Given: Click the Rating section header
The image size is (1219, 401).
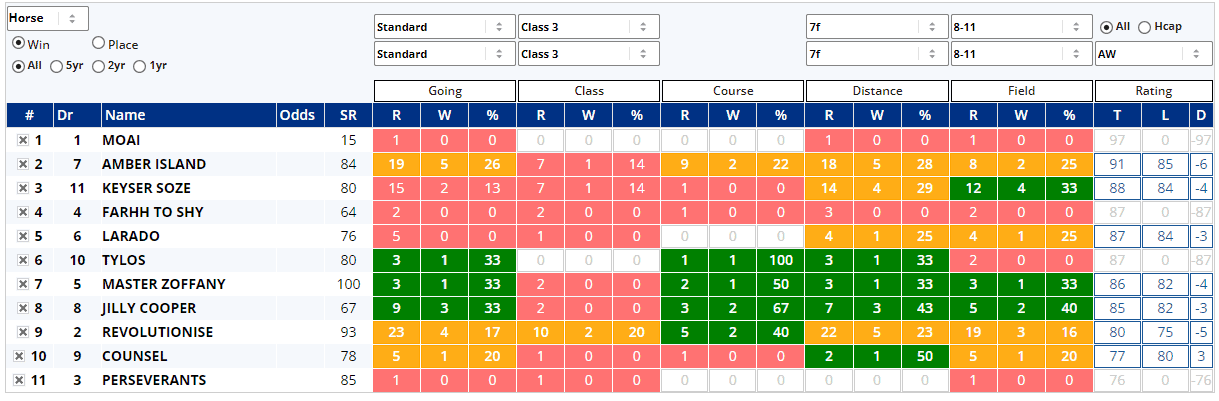Looking at the screenshot, I should click(1153, 91).
